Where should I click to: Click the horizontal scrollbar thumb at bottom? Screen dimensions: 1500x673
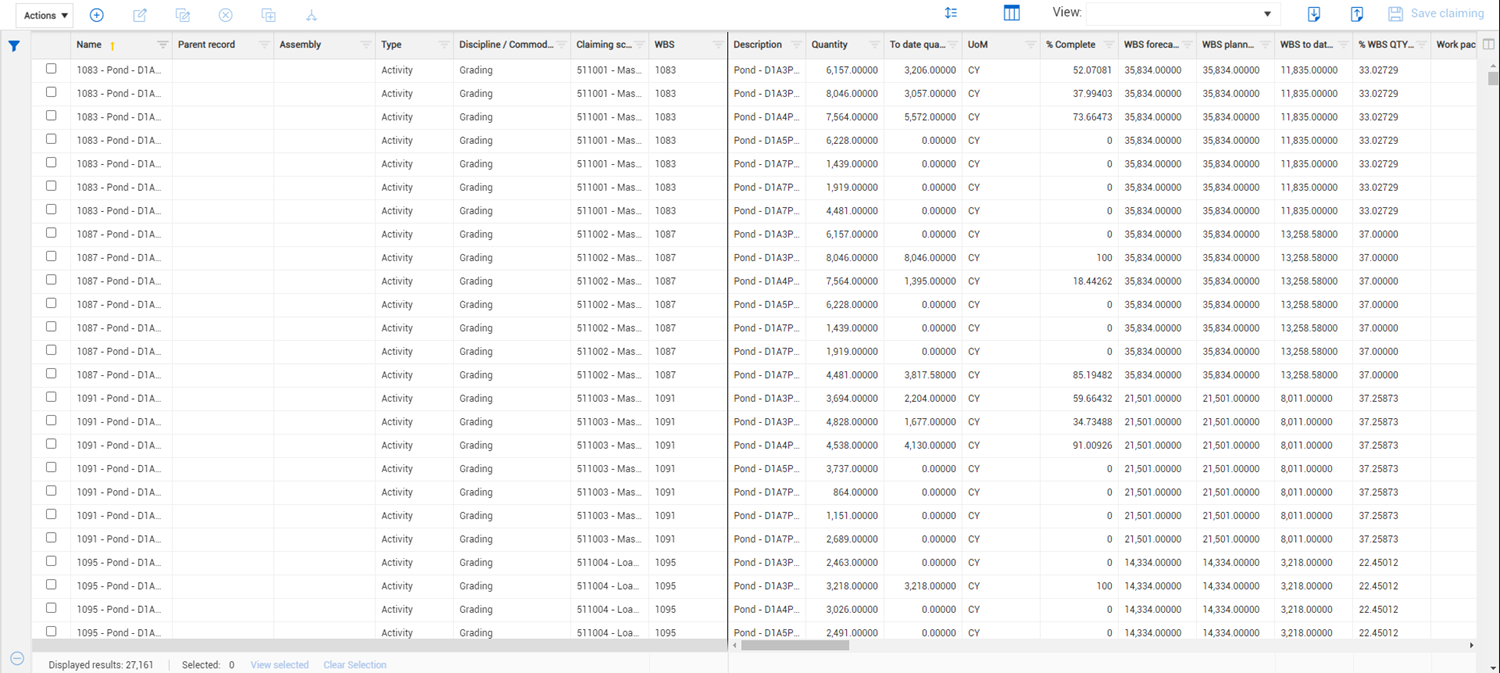coord(795,646)
